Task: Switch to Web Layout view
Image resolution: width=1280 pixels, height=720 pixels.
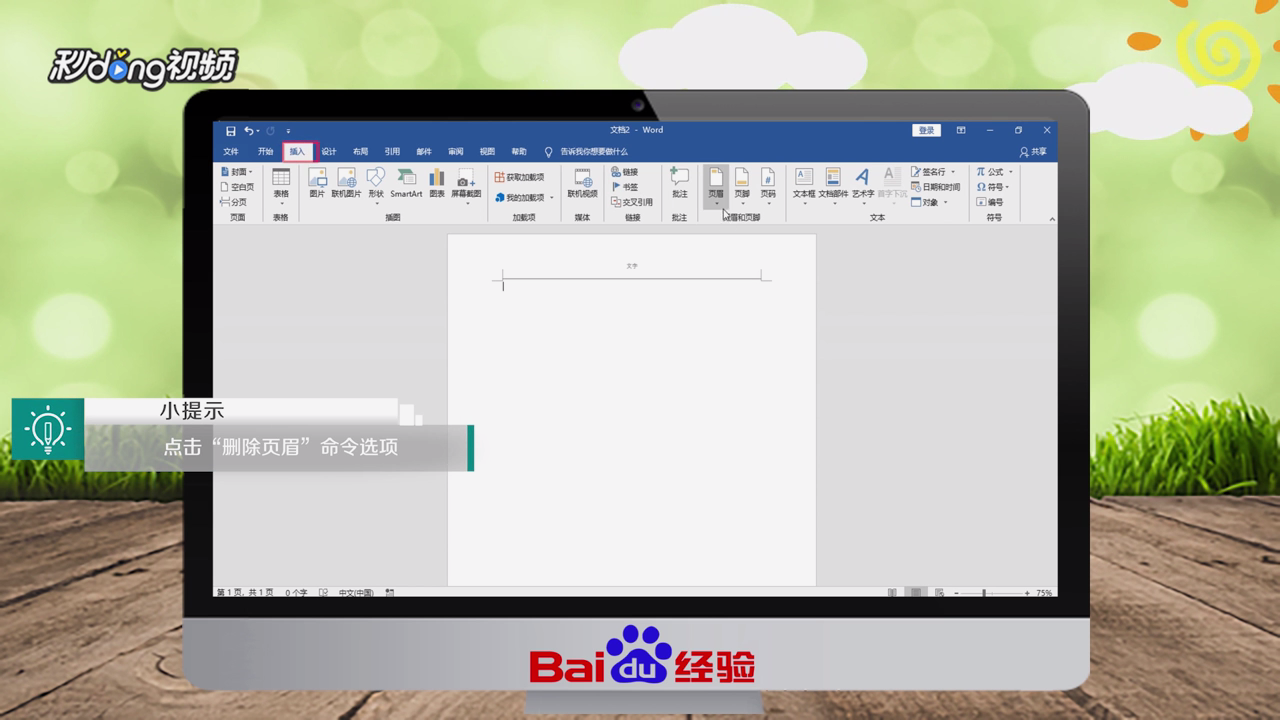Action: coord(938,591)
